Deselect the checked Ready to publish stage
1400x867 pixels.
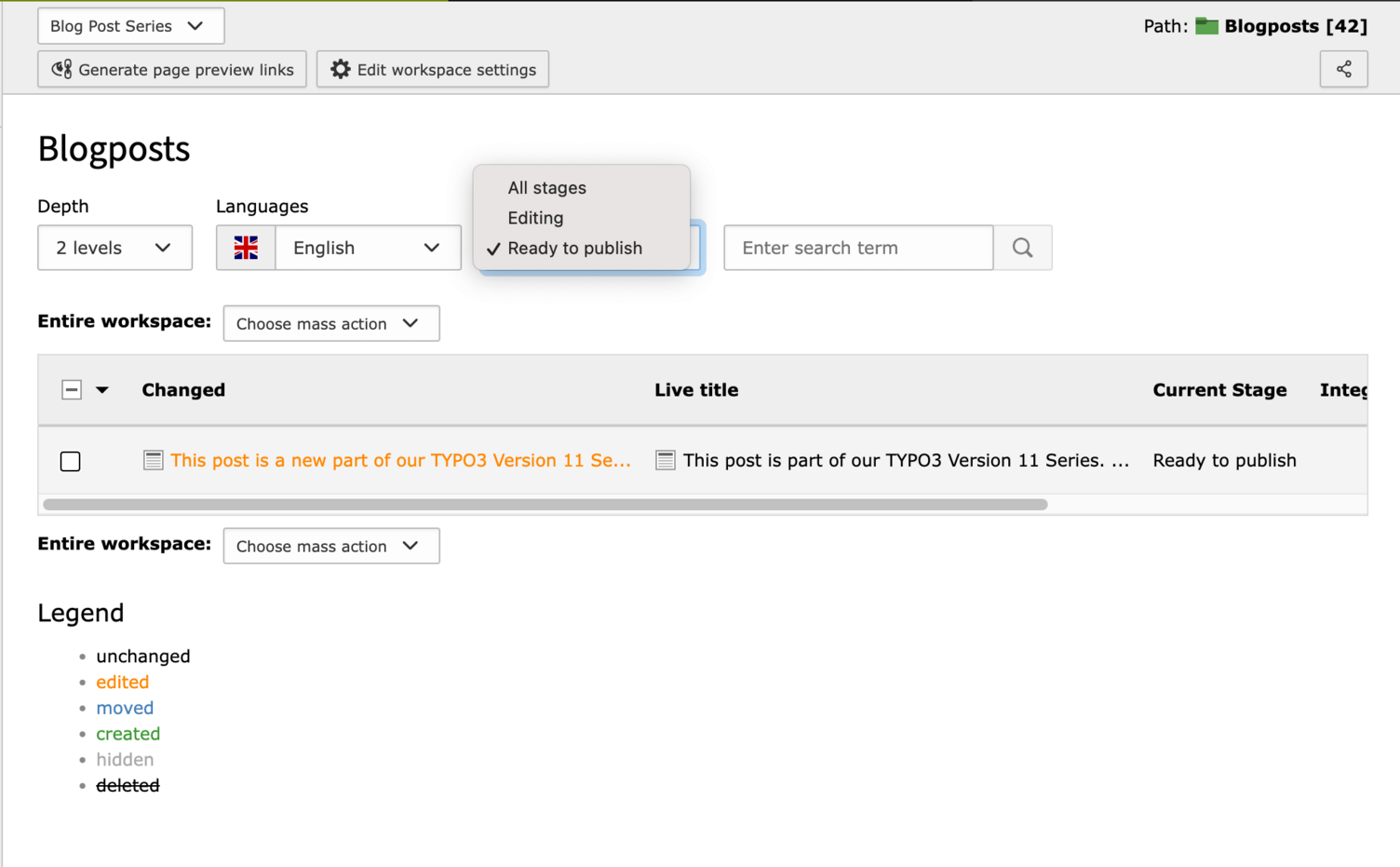tap(574, 248)
